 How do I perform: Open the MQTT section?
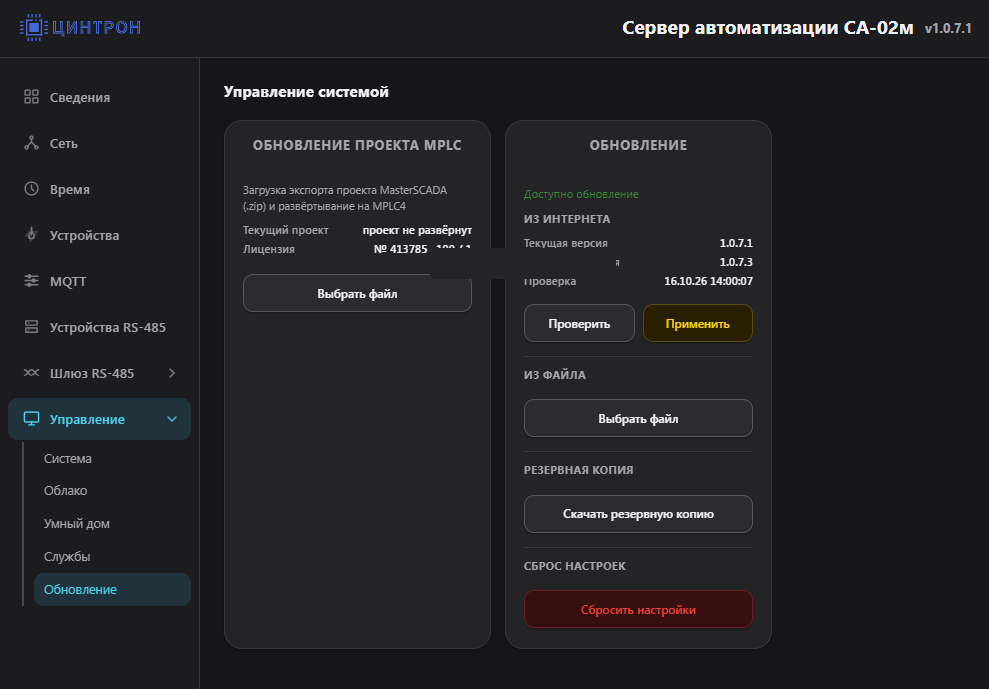[99, 281]
